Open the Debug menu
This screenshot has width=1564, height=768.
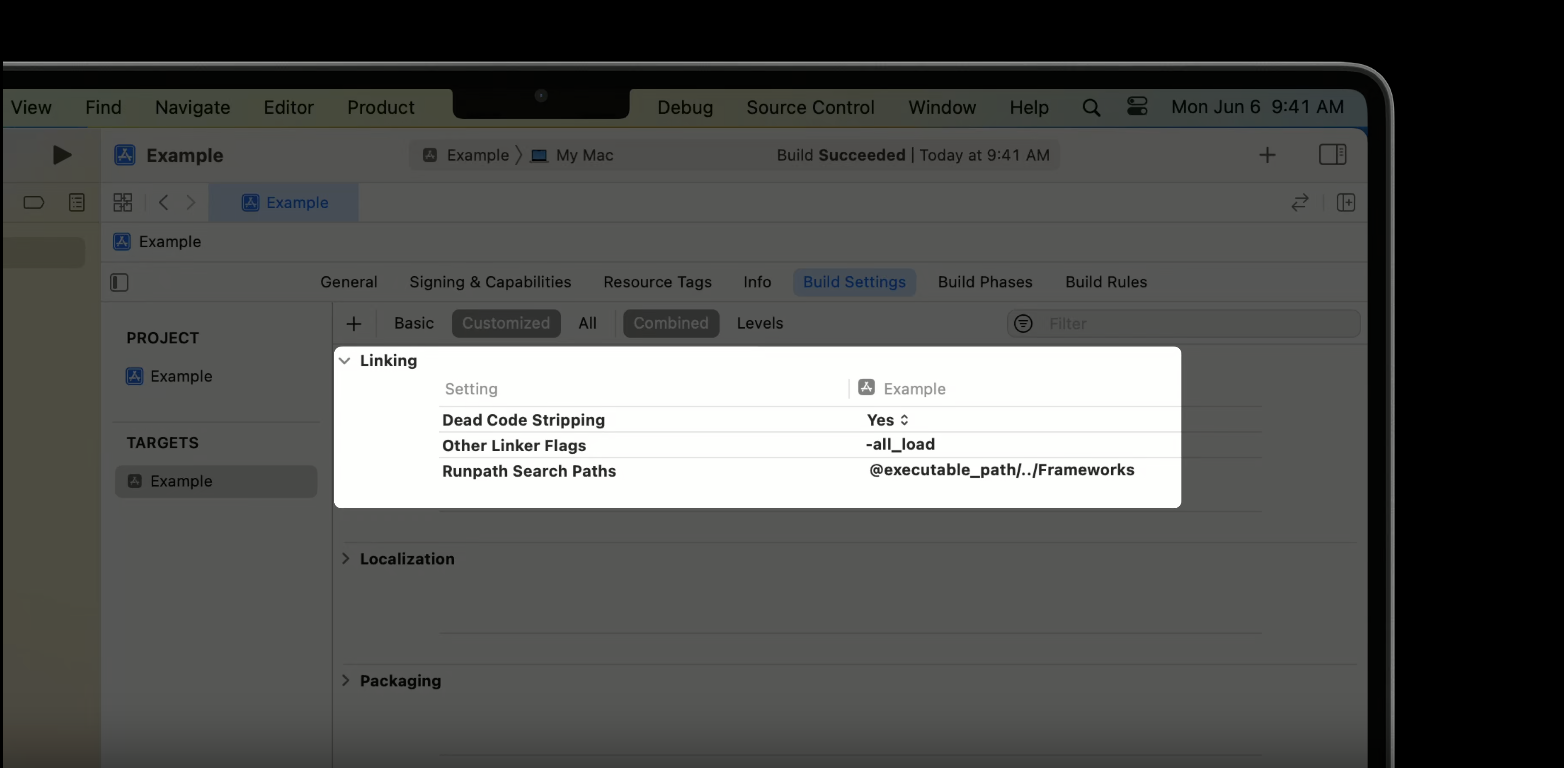[685, 107]
